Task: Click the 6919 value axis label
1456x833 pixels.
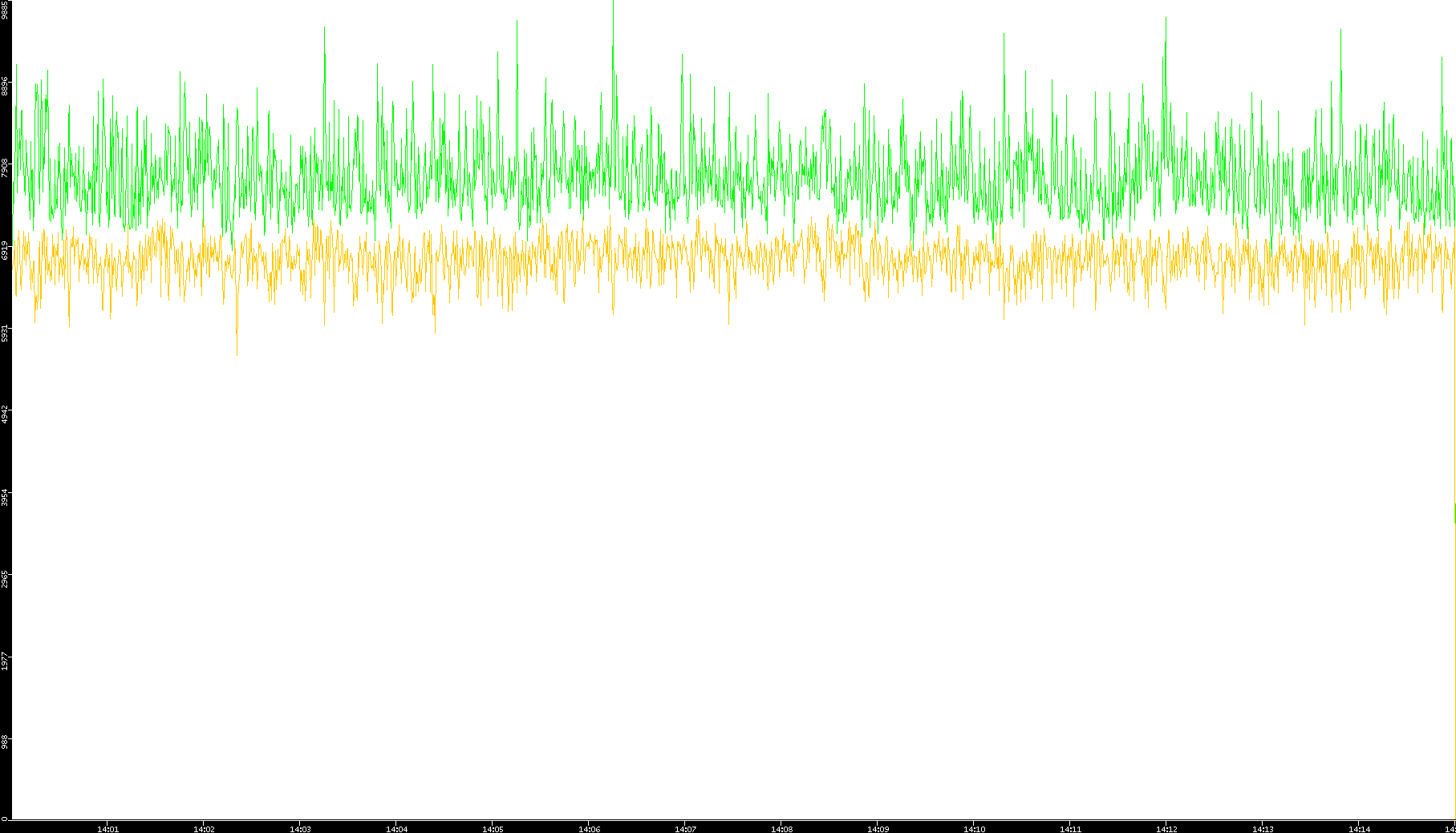Action: coord(5,250)
